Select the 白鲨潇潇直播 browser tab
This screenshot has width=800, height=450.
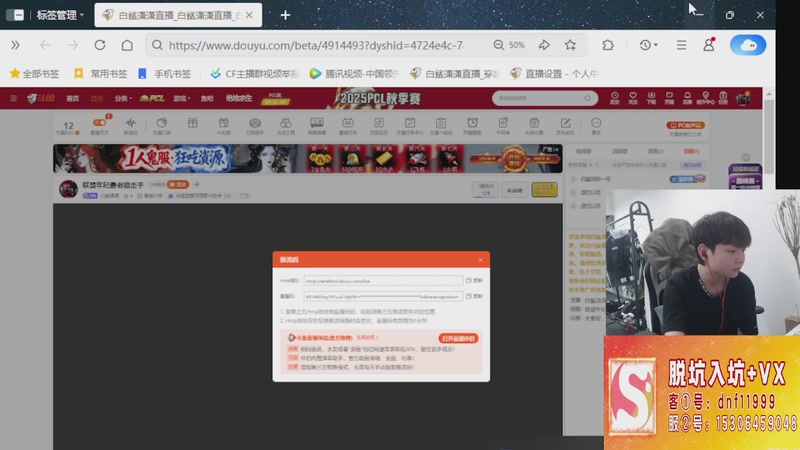point(178,15)
